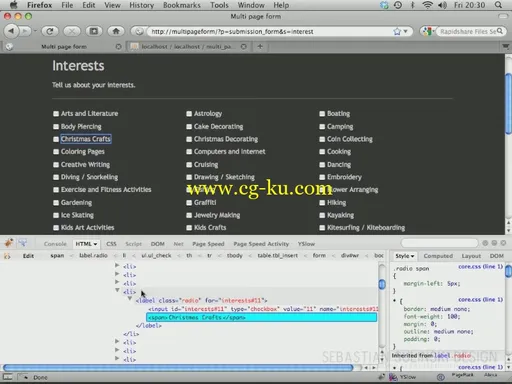
Task: Open the search engine chooser icon
Action: pyautogui.click(x=428, y=31)
